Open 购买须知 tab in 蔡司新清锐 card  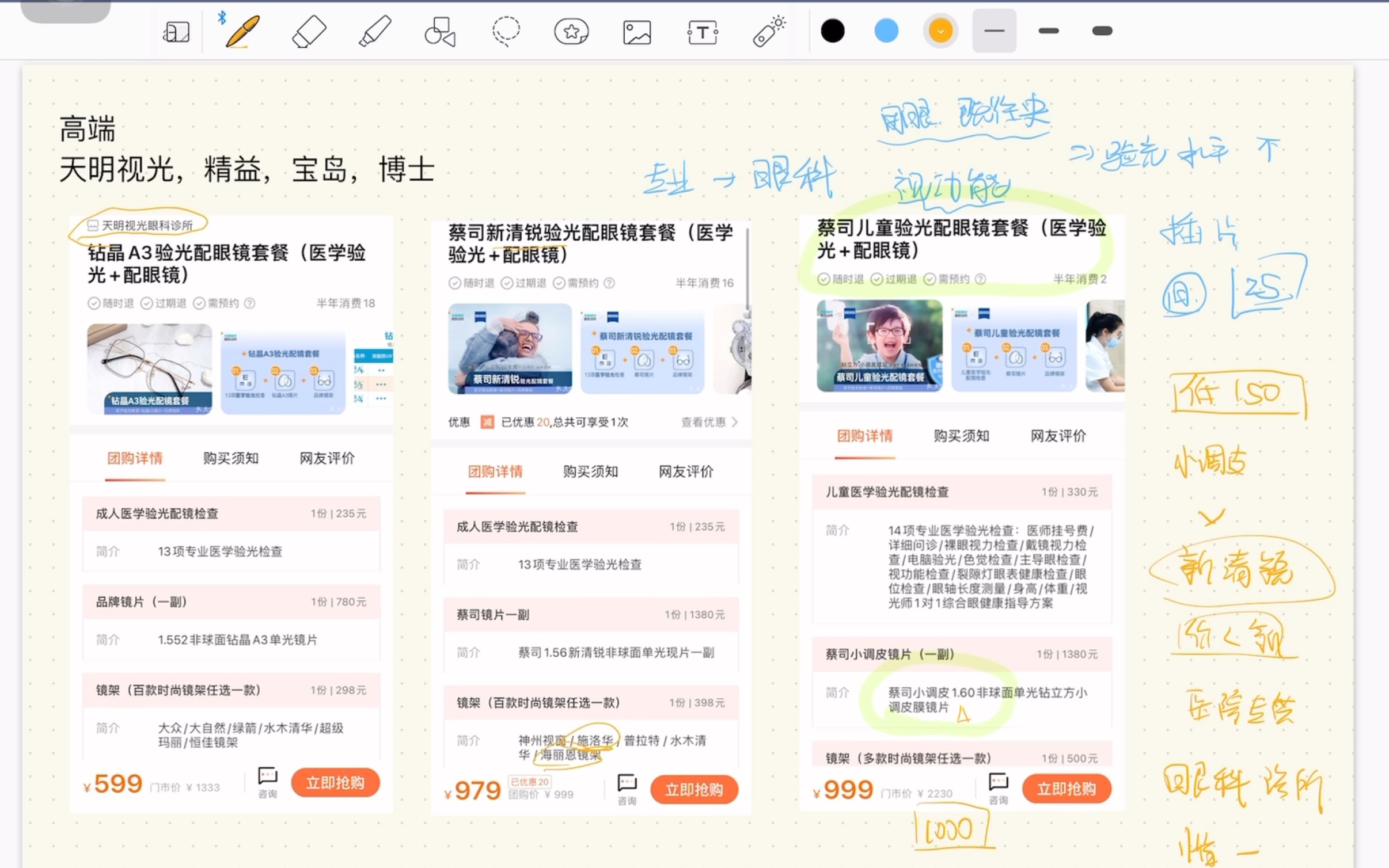pos(590,472)
